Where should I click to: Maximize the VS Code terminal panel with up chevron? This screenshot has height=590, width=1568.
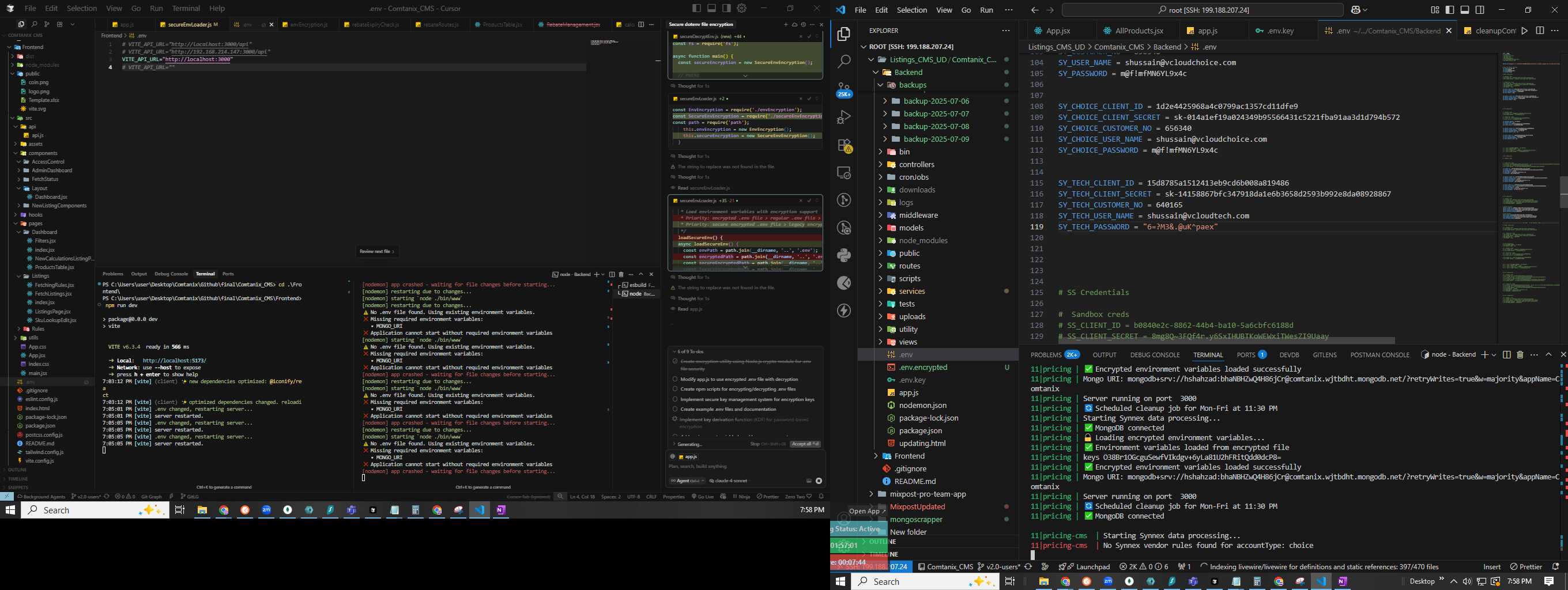pyautogui.click(x=1548, y=354)
